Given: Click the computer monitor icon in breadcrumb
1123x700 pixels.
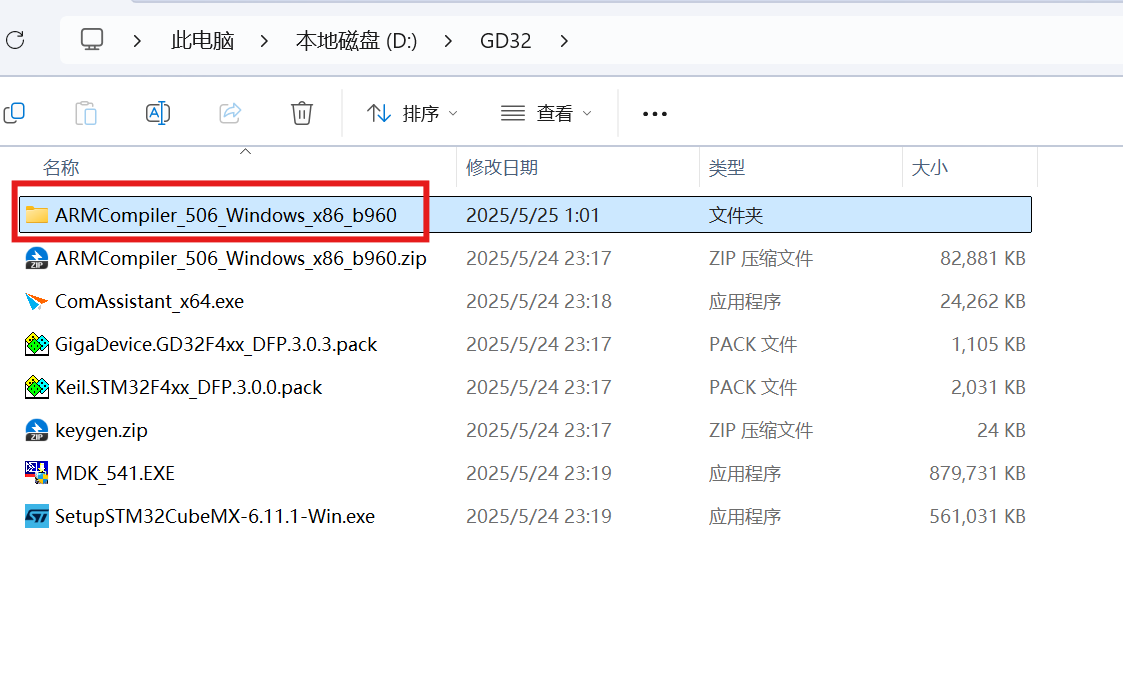Looking at the screenshot, I should (x=92, y=39).
